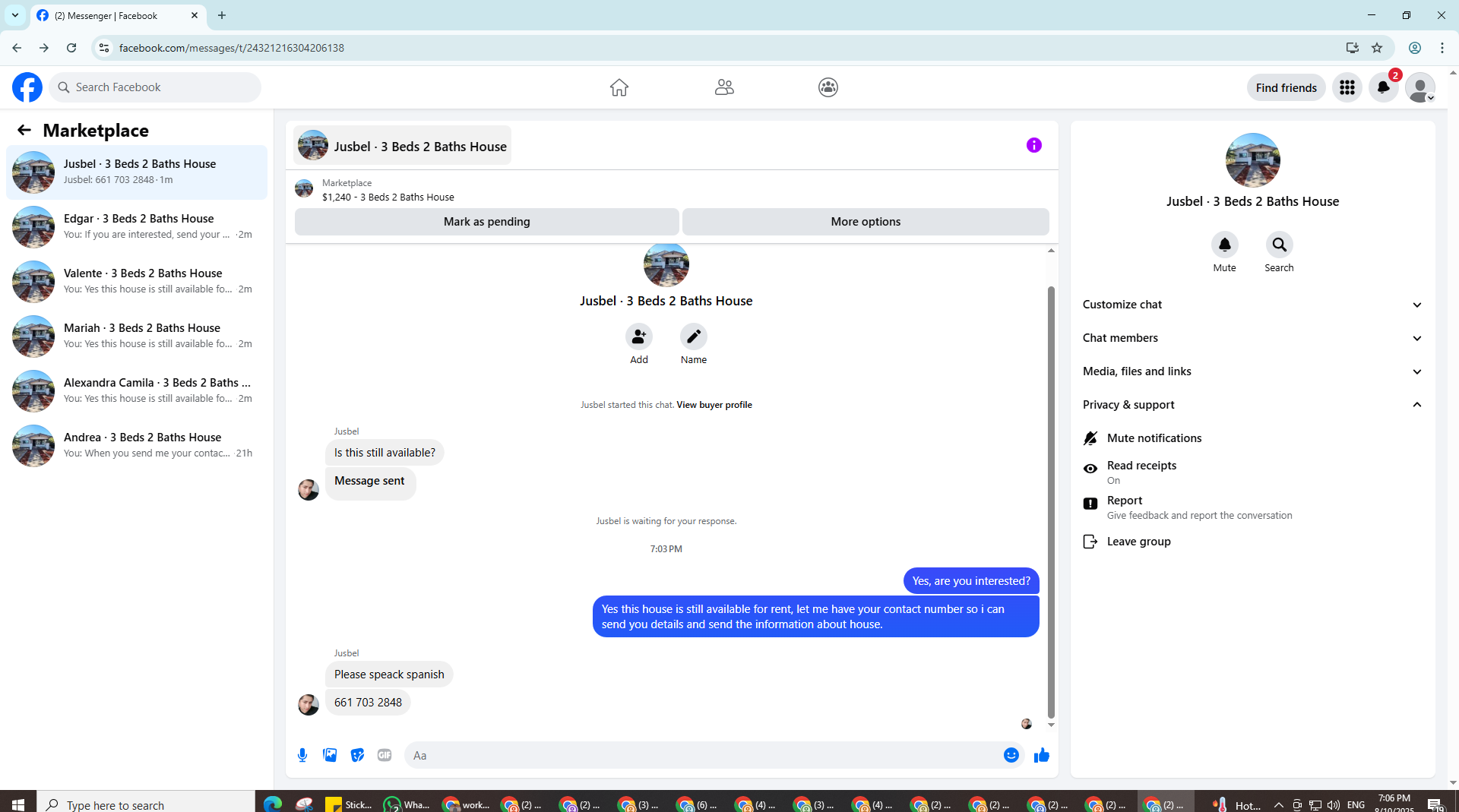
Task: Bookmark this tab with star icon
Action: [x=1377, y=48]
